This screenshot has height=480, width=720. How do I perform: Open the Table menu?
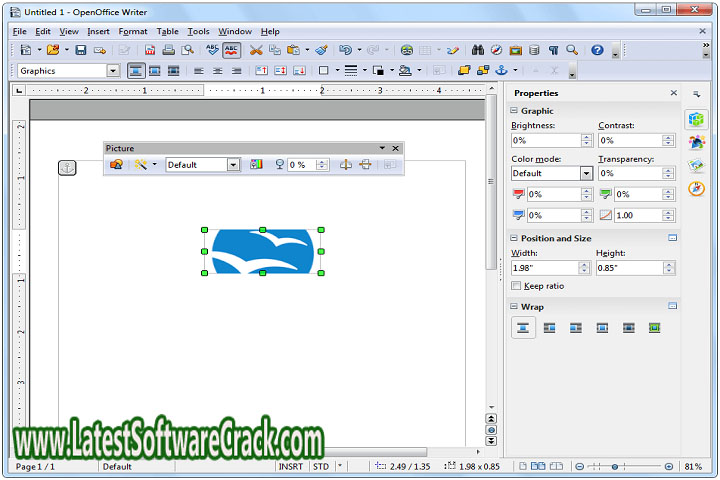(167, 32)
